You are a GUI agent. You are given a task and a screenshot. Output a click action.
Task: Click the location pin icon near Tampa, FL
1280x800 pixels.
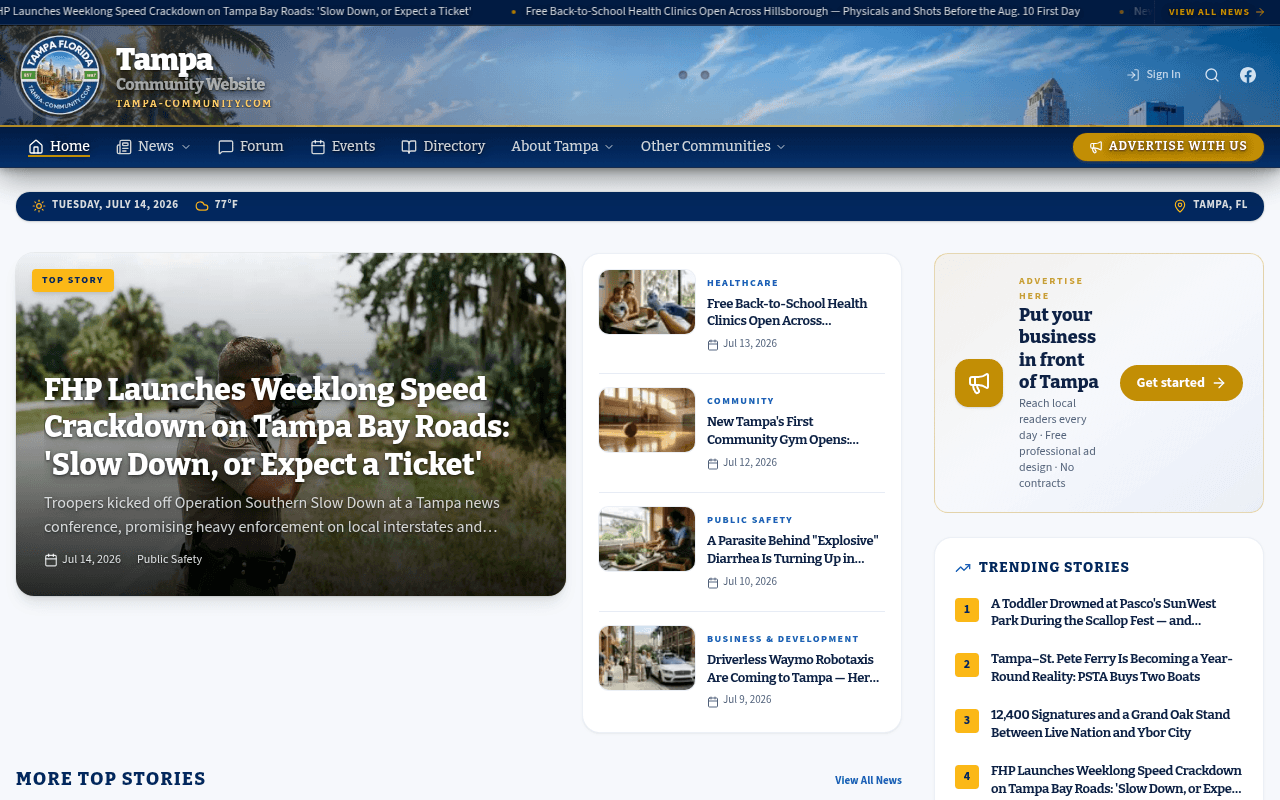point(1180,205)
